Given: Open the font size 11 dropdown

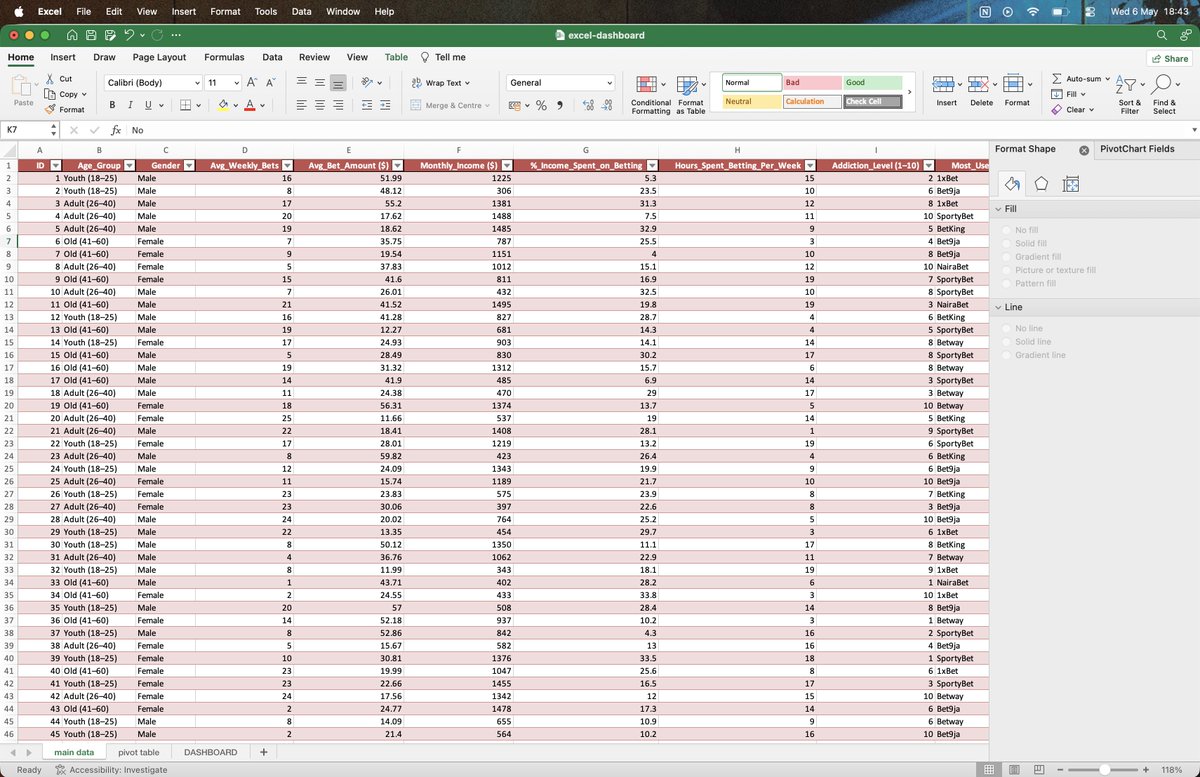Looking at the screenshot, I should coord(237,83).
